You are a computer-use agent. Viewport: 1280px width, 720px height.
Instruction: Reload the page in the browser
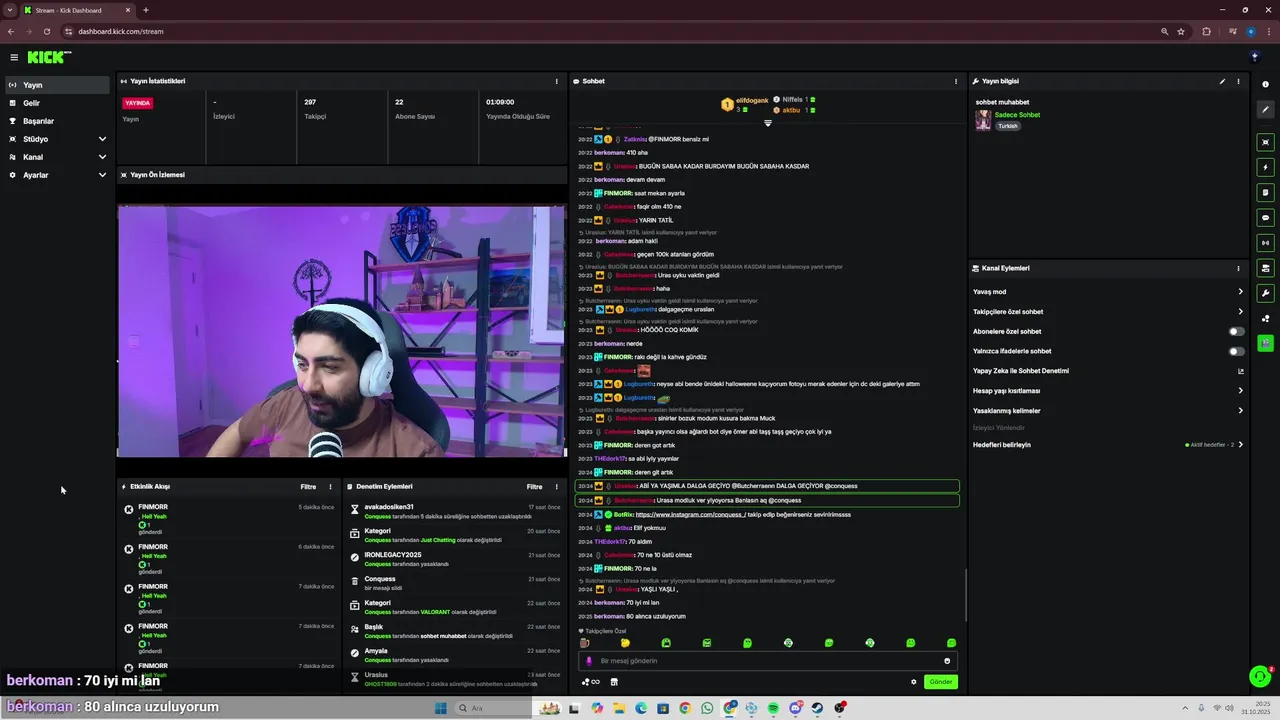tap(46, 31)
